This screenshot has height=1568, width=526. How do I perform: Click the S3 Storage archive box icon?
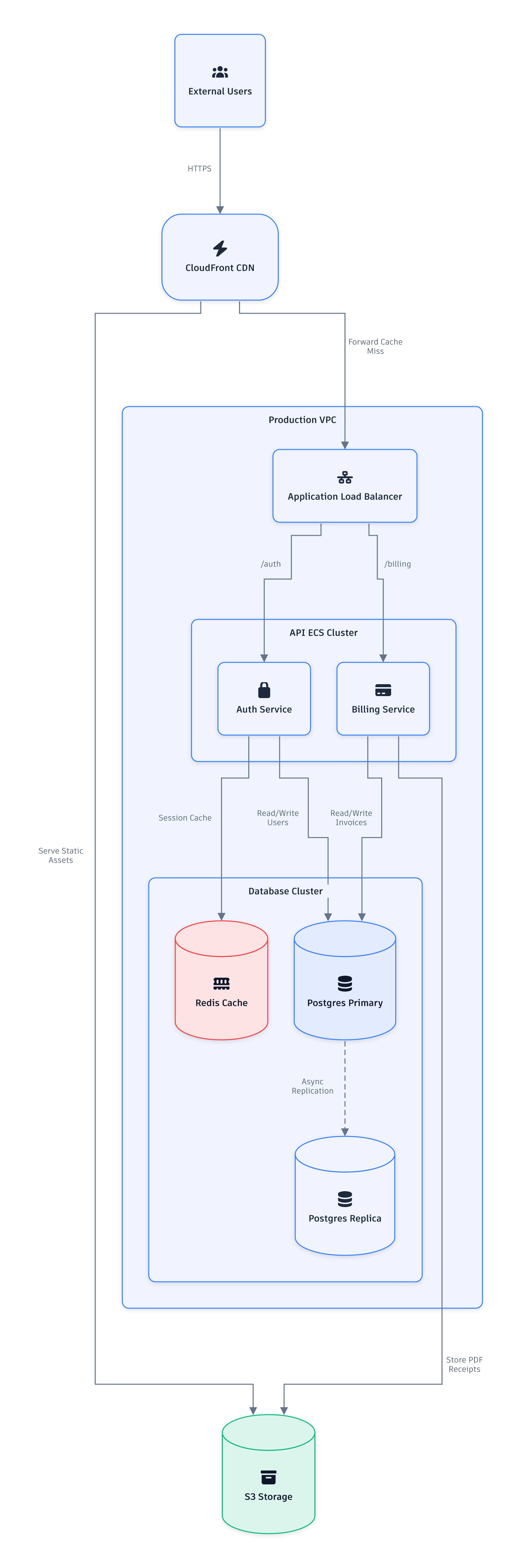pos(268,1477)
